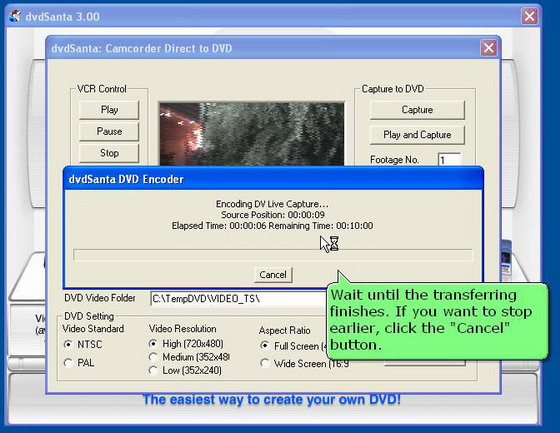Click the Play button in VCR Control

point(109,110)
